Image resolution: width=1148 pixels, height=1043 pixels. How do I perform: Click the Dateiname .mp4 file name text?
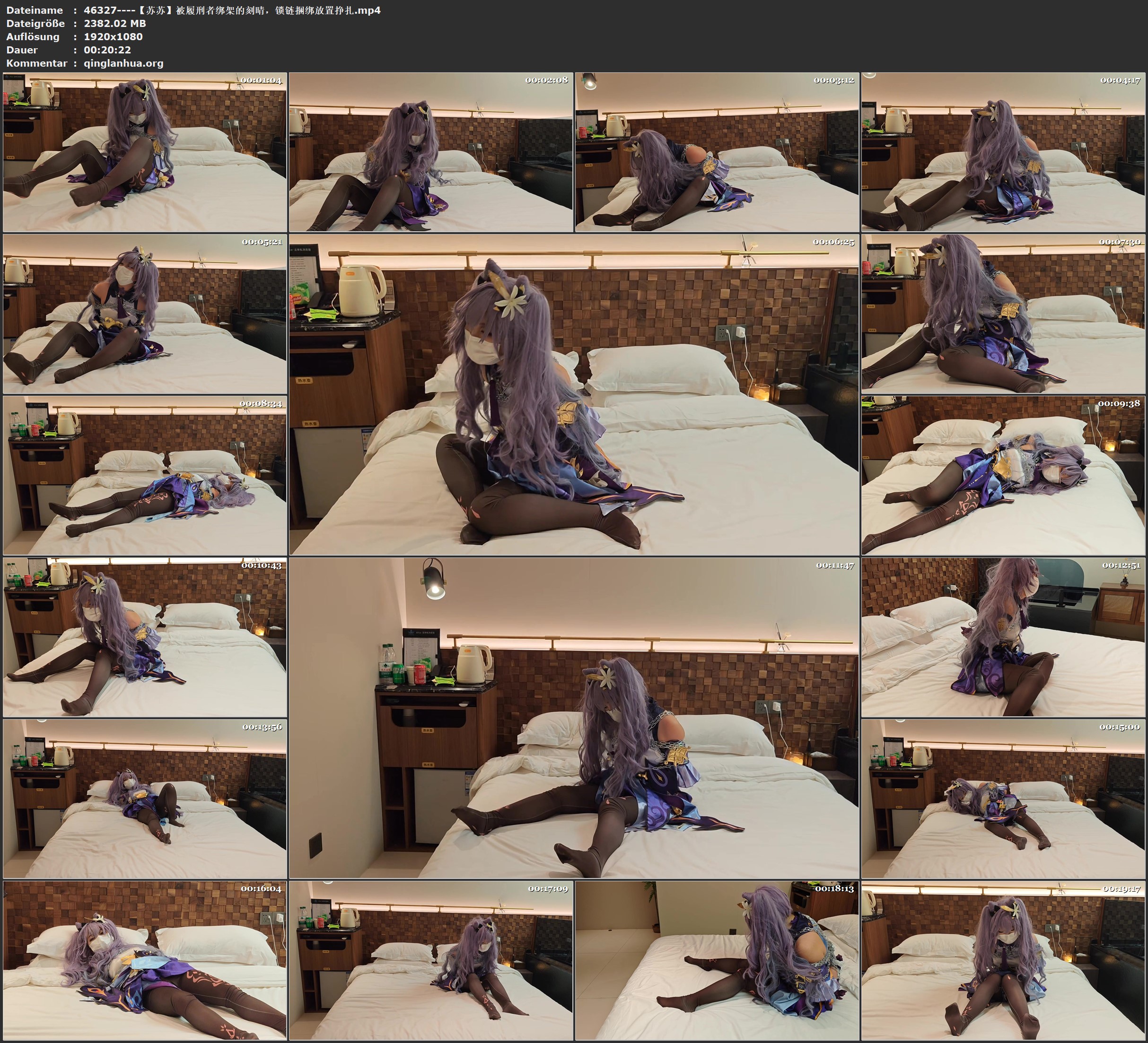pos(232,10)
